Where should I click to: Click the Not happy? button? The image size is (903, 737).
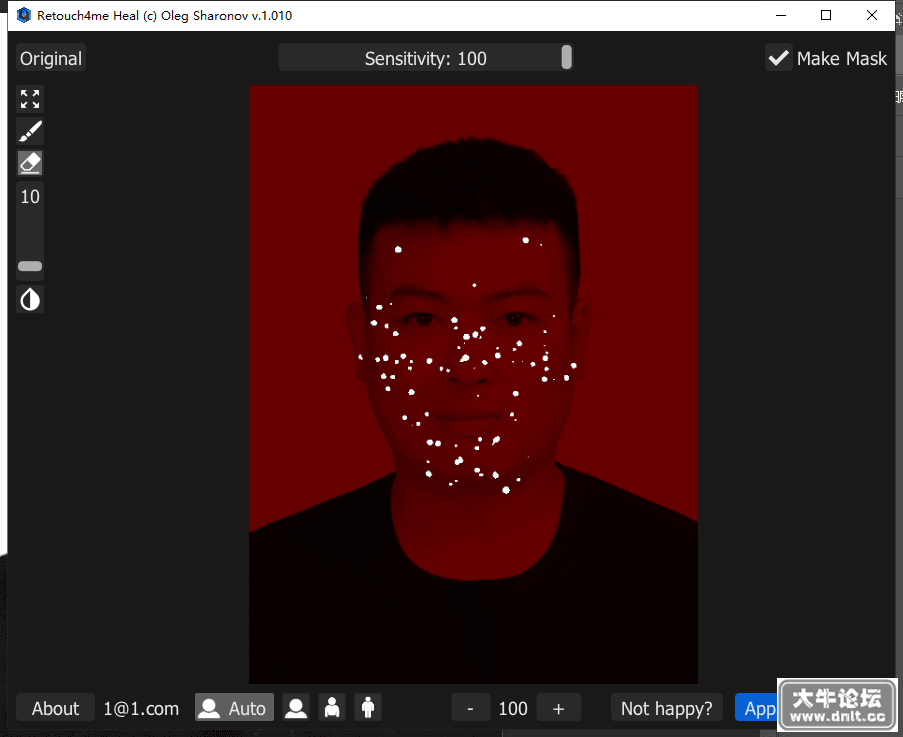pyautogui.click(x=666, y=708)
